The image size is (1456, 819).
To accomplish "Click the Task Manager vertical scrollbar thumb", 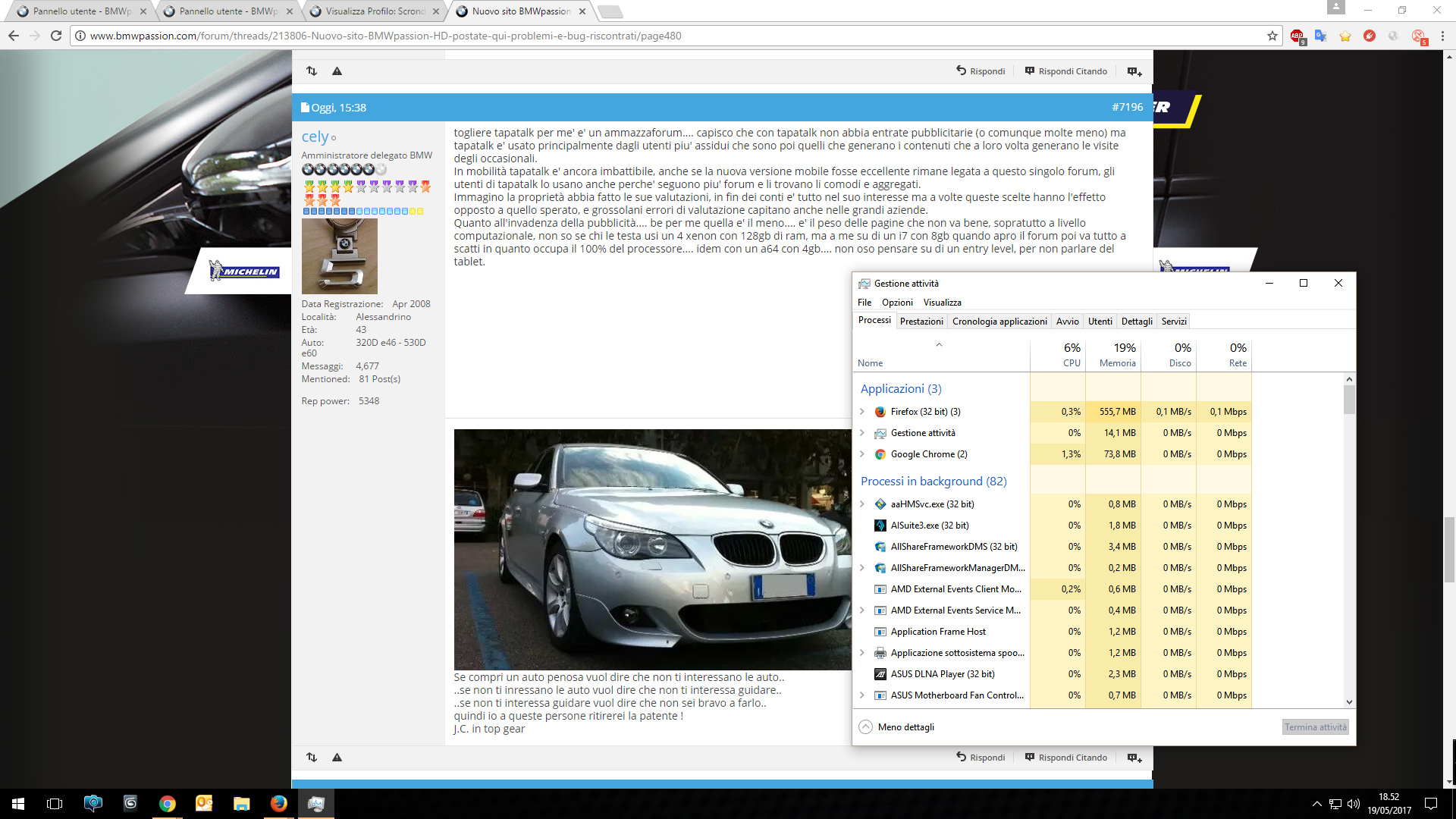I will tap(1349, 399).
